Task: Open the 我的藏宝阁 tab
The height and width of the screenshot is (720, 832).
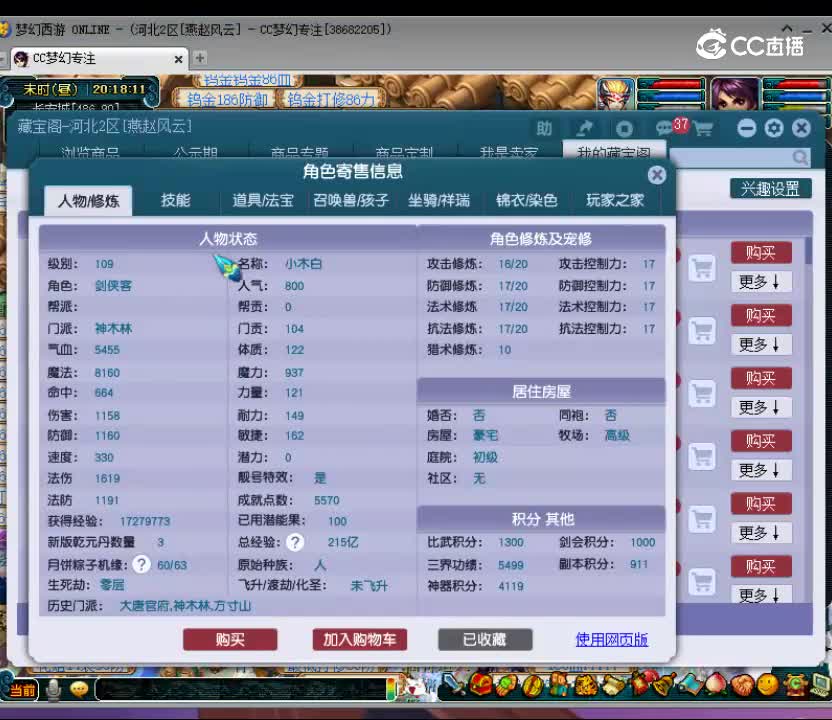Action: pos(614,151)
